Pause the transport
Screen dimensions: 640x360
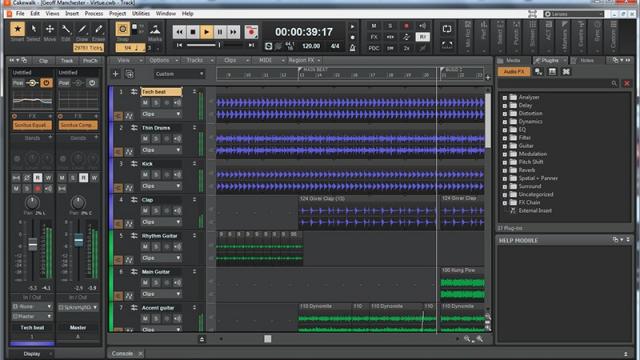click(220, 32)
